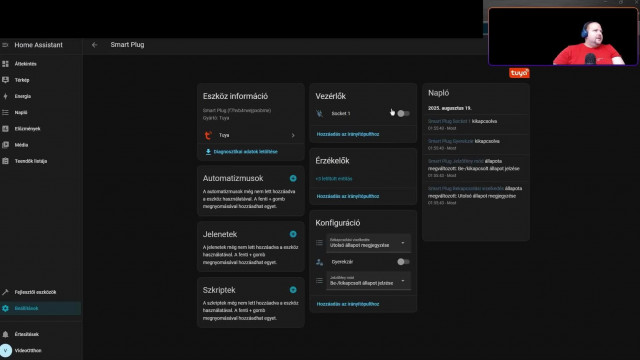
Task: Open Smart Plug Gyerekzár log entry link
Action: coord(451,141)
